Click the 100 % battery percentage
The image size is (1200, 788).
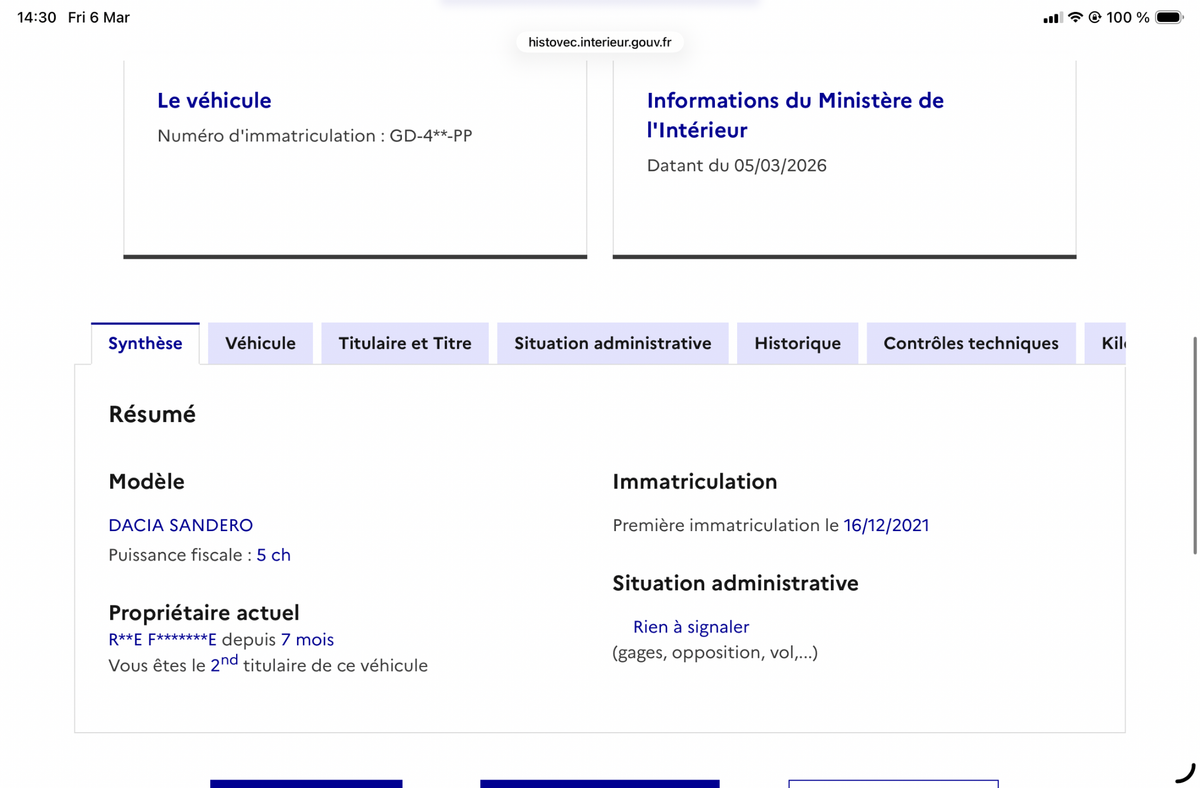(1128, 17)
